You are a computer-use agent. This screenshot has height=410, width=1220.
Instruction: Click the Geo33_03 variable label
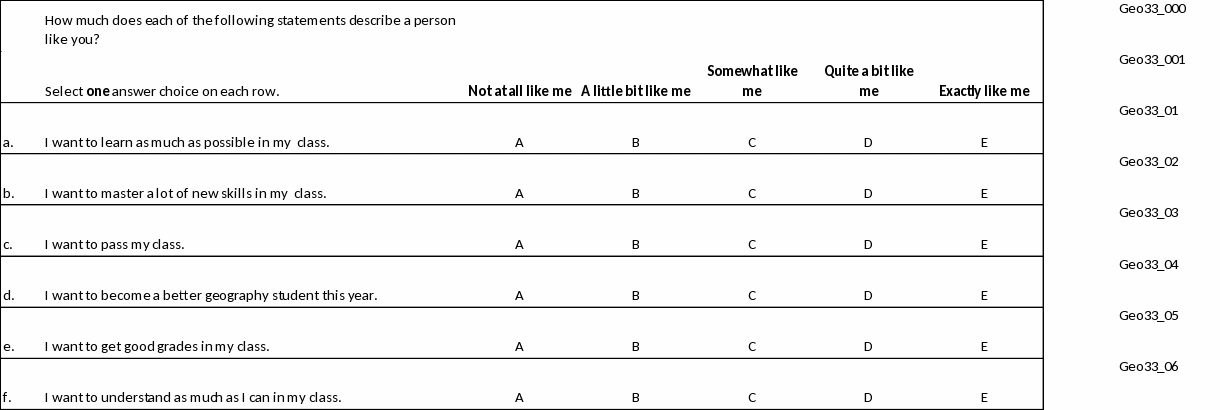(x=1149, y=213)
